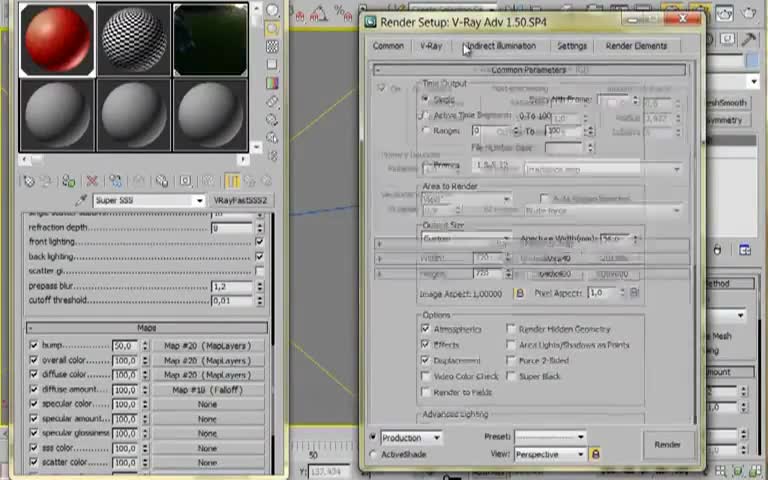Toggle the back lighting checkbox
The height and width of the screenshot is (480, 768).
(260, 256)
